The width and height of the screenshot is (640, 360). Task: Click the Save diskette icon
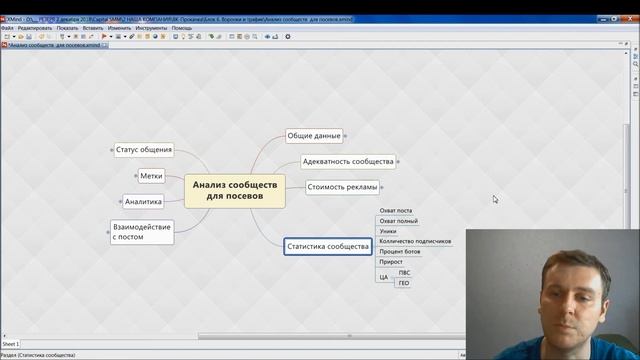click(x=29, y=37)
